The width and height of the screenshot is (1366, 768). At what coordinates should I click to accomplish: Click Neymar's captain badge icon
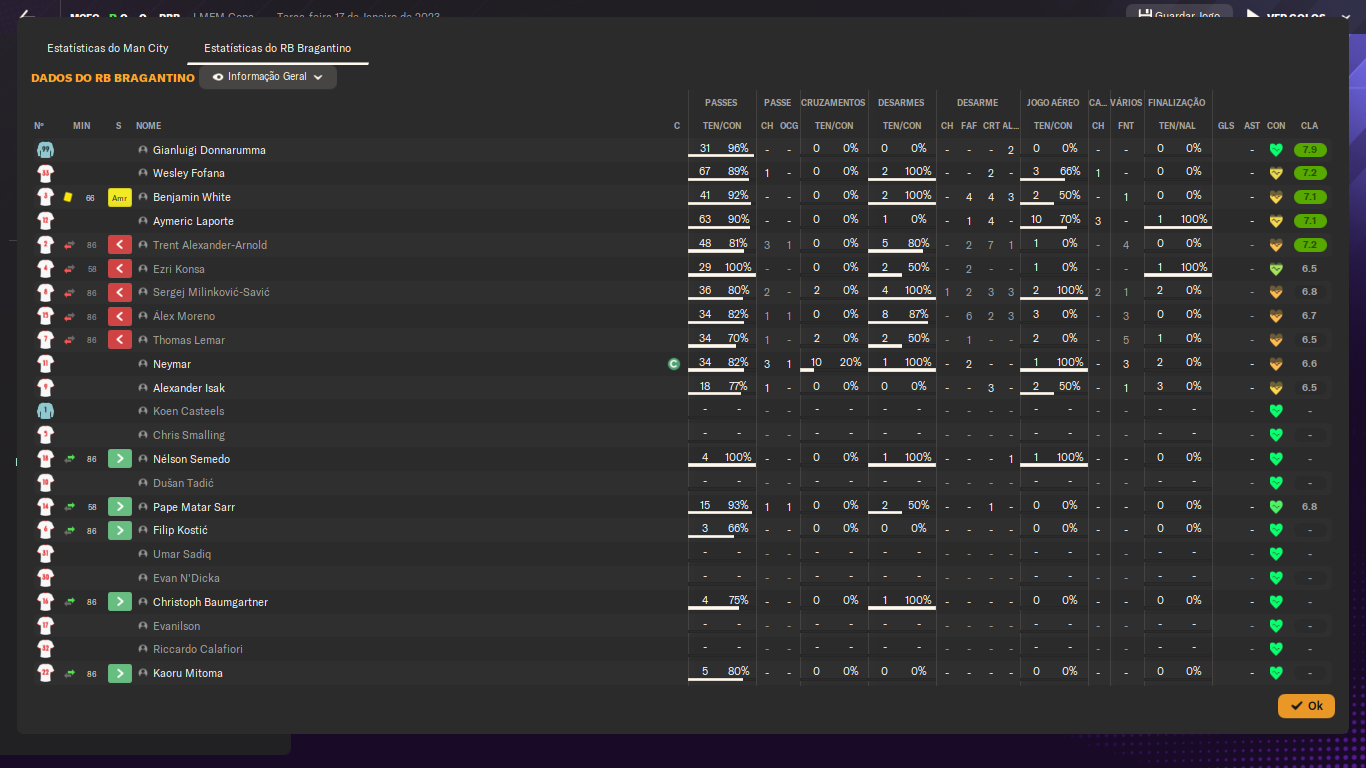(674, 364)
